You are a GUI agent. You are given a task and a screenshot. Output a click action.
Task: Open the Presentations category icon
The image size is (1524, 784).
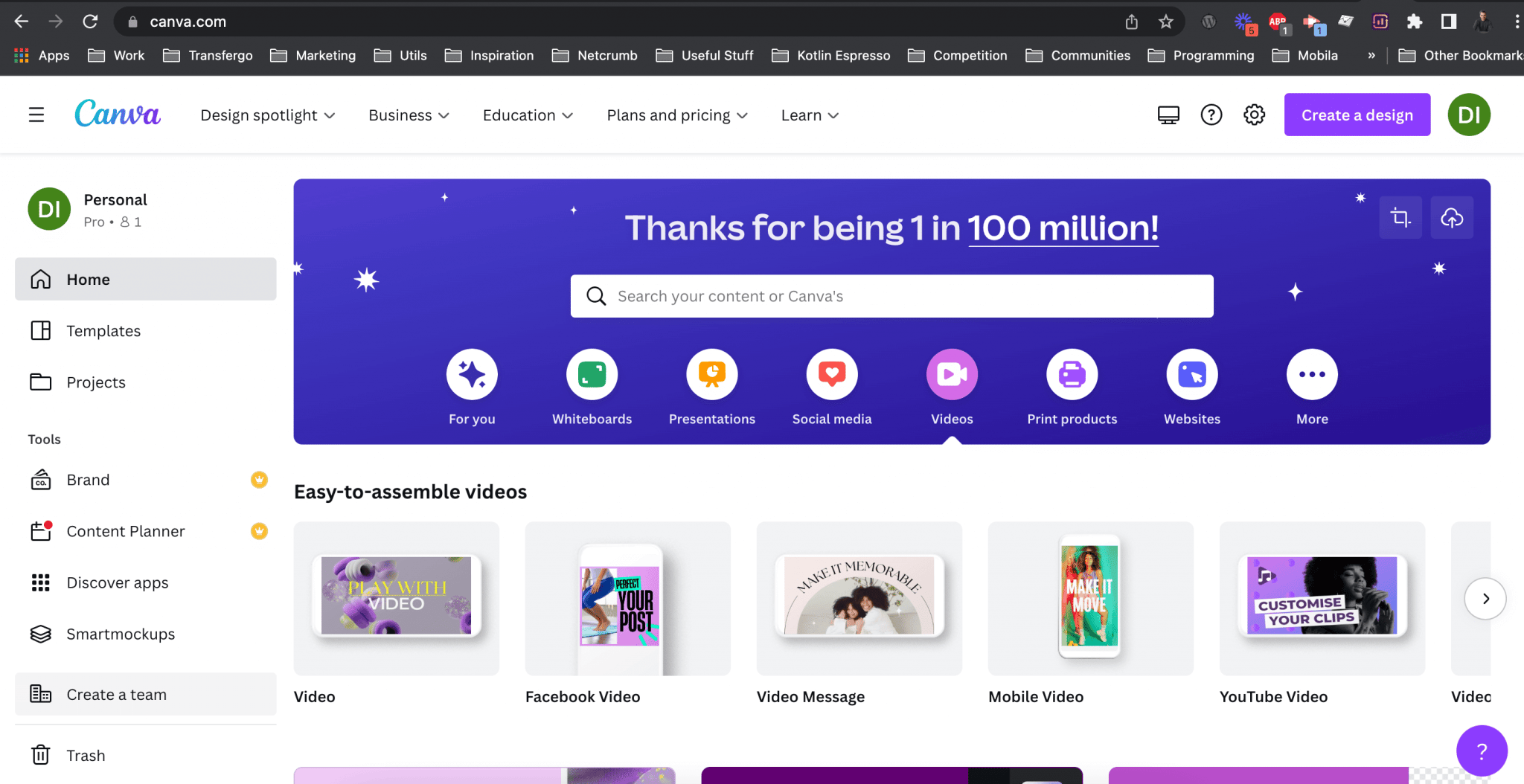tap(711, 374)
